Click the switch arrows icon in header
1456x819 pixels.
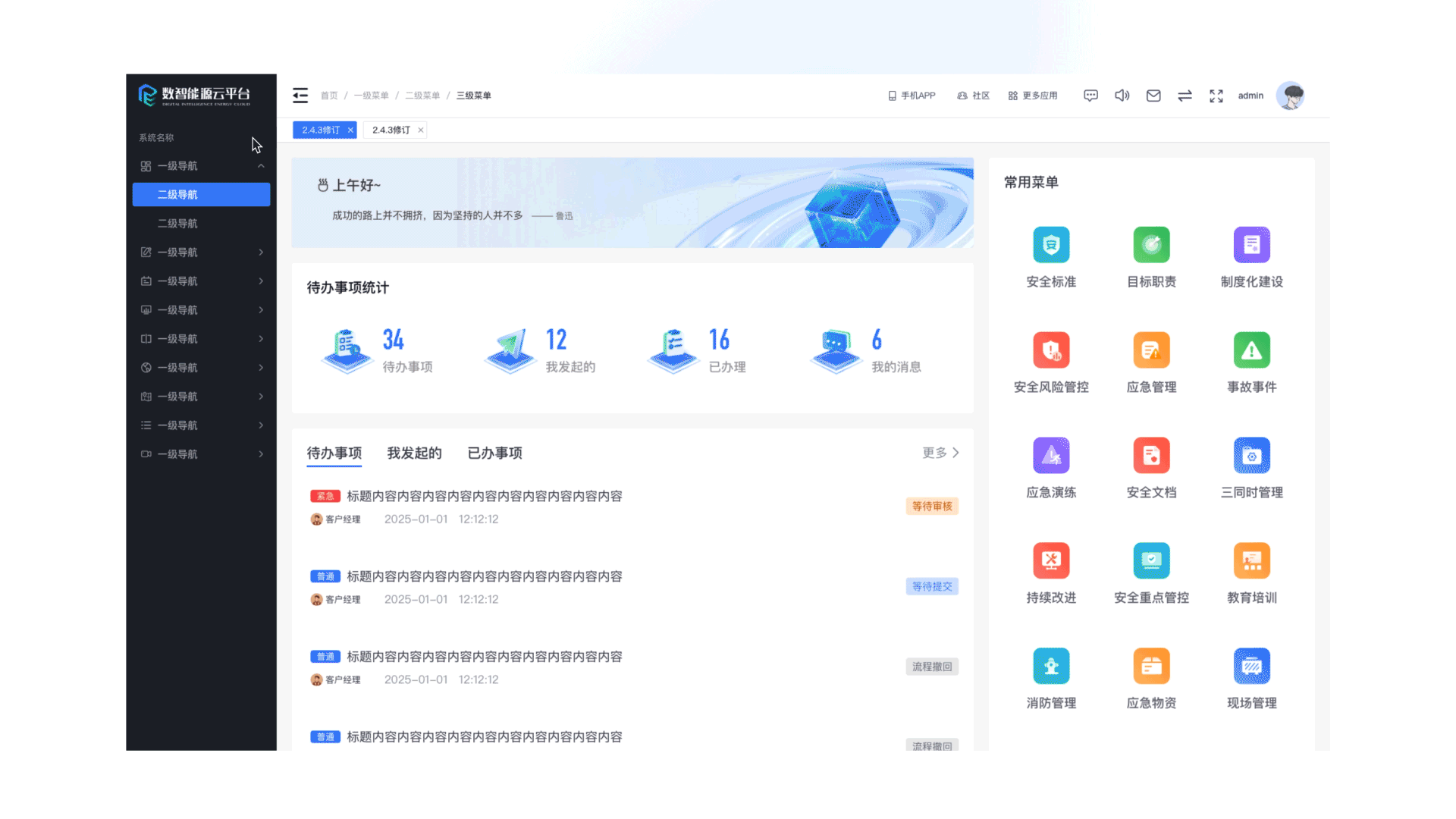coord(1185,96)
